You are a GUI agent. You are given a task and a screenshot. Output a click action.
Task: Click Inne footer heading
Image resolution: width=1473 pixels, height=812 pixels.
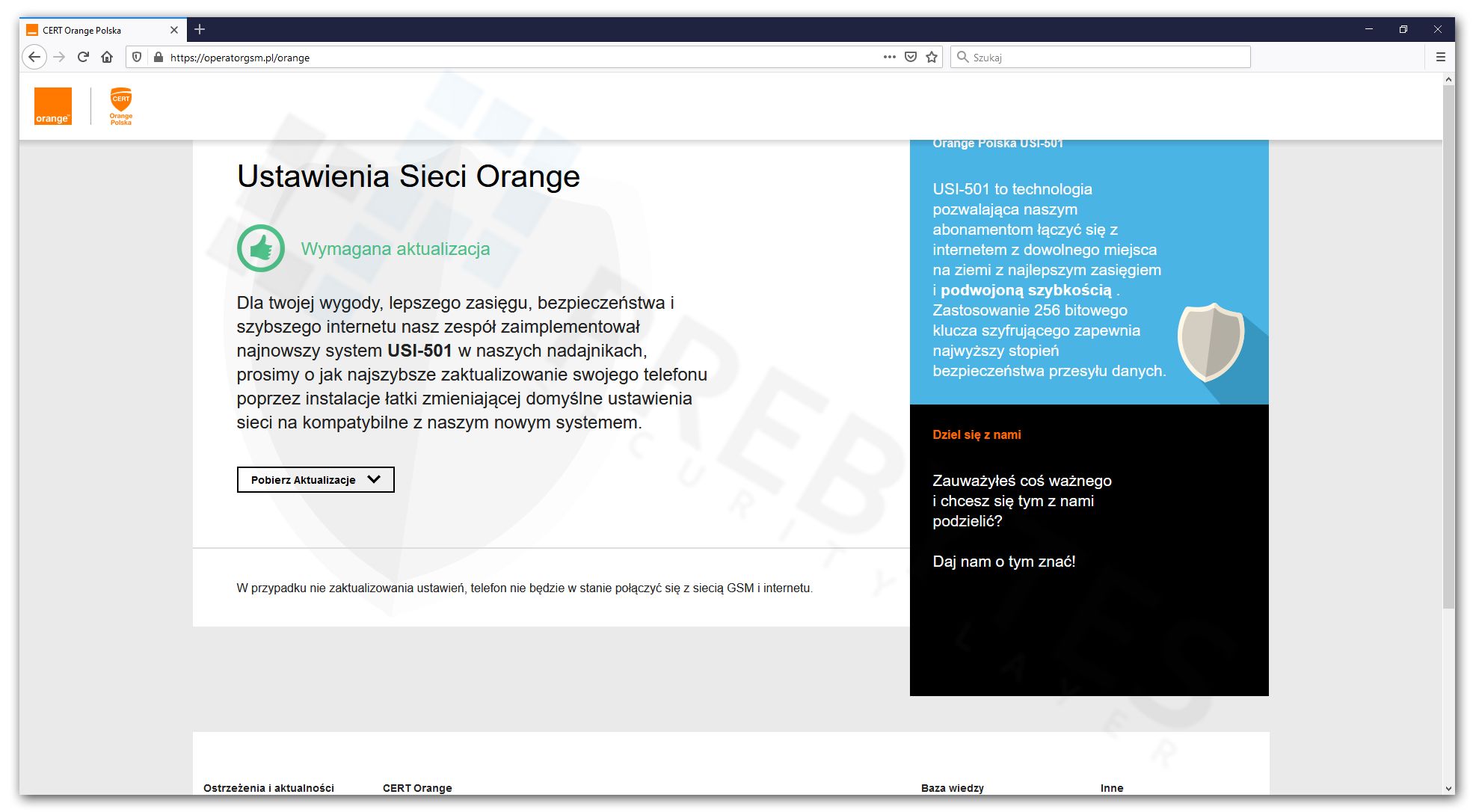(x=1112, y=788)
